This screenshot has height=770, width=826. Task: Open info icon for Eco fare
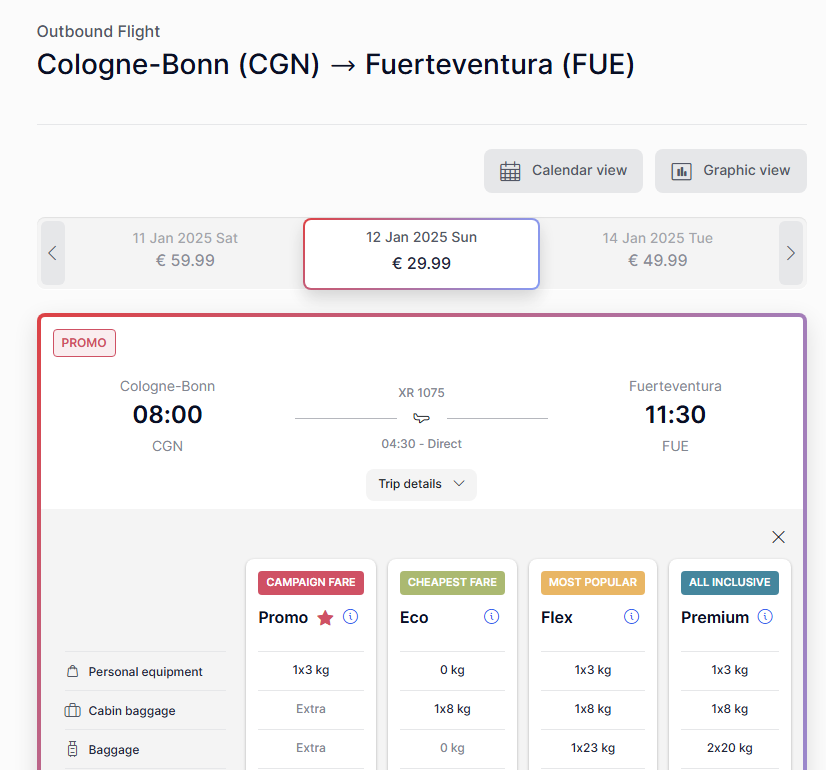point(491,616)
